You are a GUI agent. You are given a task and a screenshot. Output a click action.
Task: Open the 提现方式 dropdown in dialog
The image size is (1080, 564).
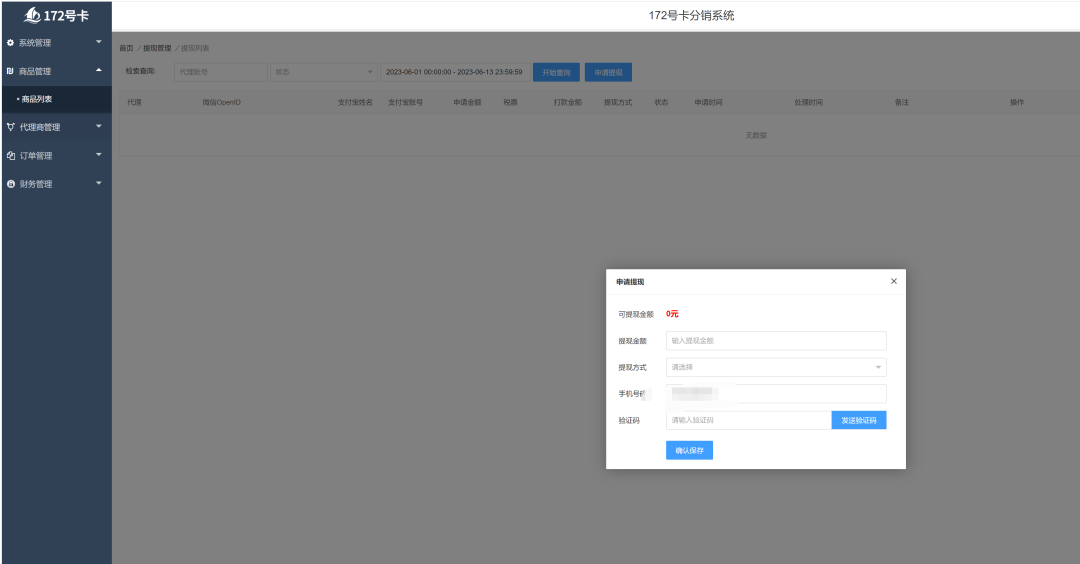pos(775,367)
